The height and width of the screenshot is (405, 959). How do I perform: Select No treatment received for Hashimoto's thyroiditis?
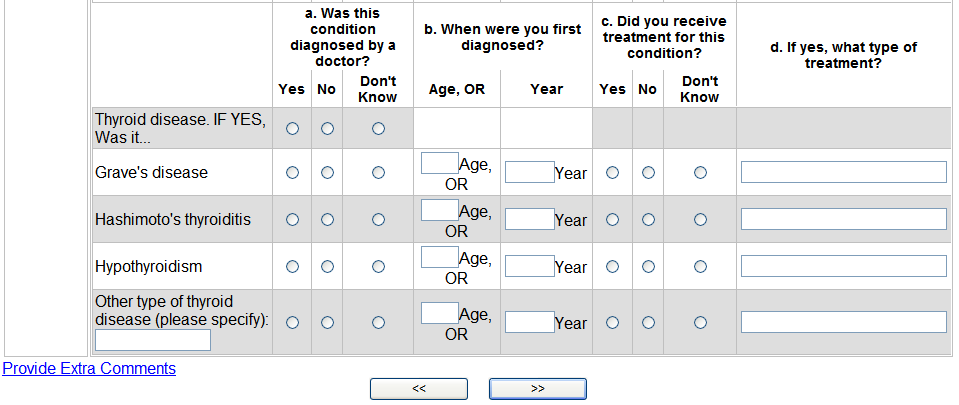coord(648,220)
